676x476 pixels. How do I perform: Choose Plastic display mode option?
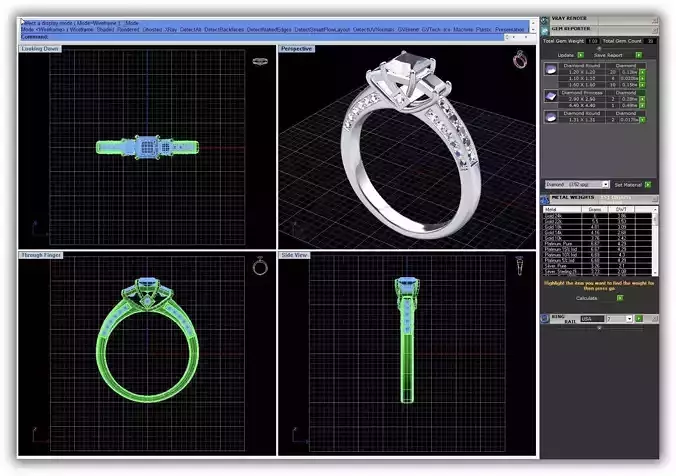(x=484, y=30)
